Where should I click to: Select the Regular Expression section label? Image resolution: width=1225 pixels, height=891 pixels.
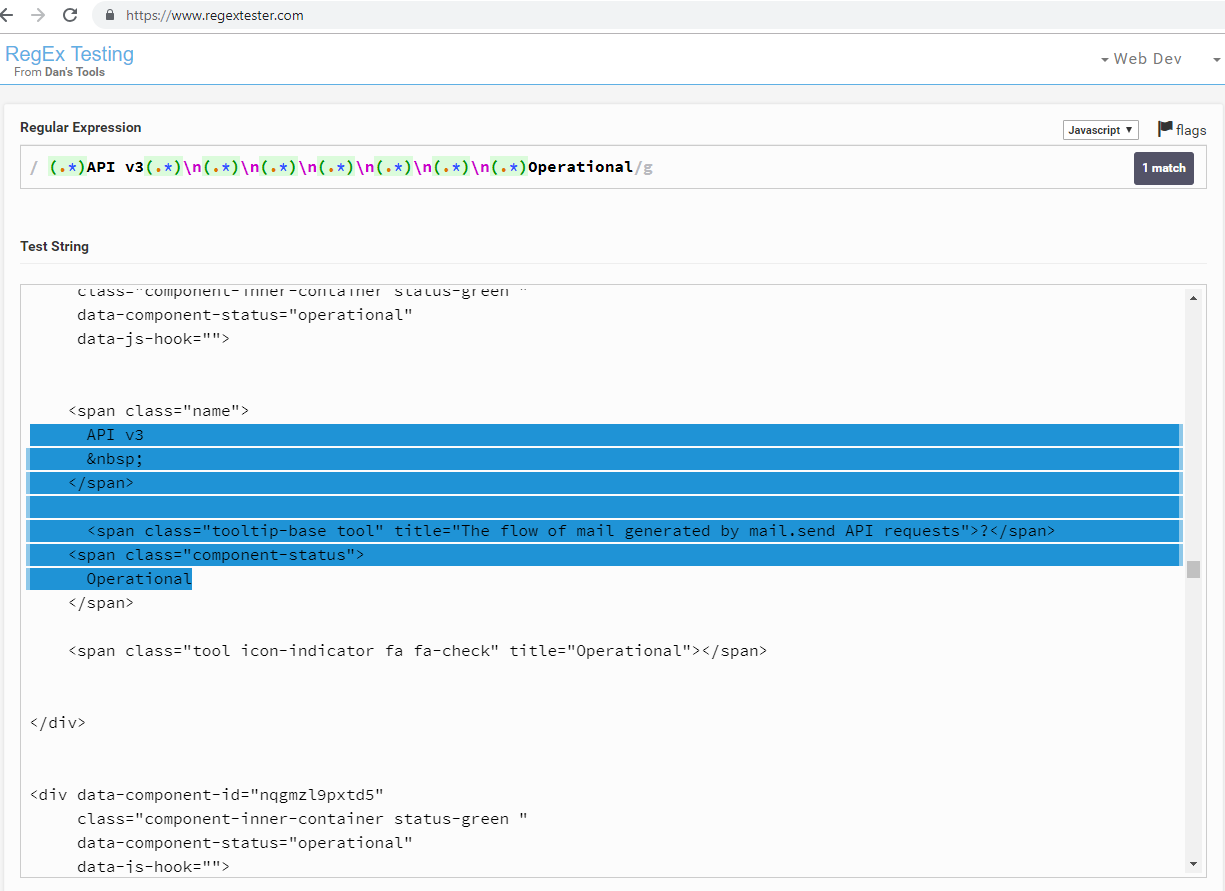tap(80, 127)
